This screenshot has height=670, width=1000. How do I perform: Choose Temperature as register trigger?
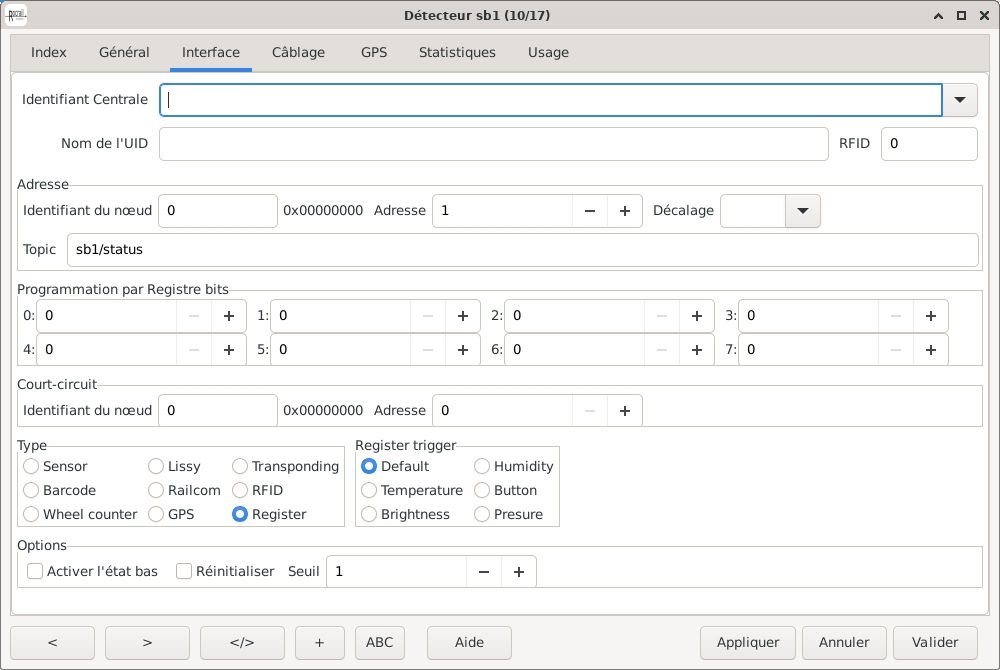(370, 491)
